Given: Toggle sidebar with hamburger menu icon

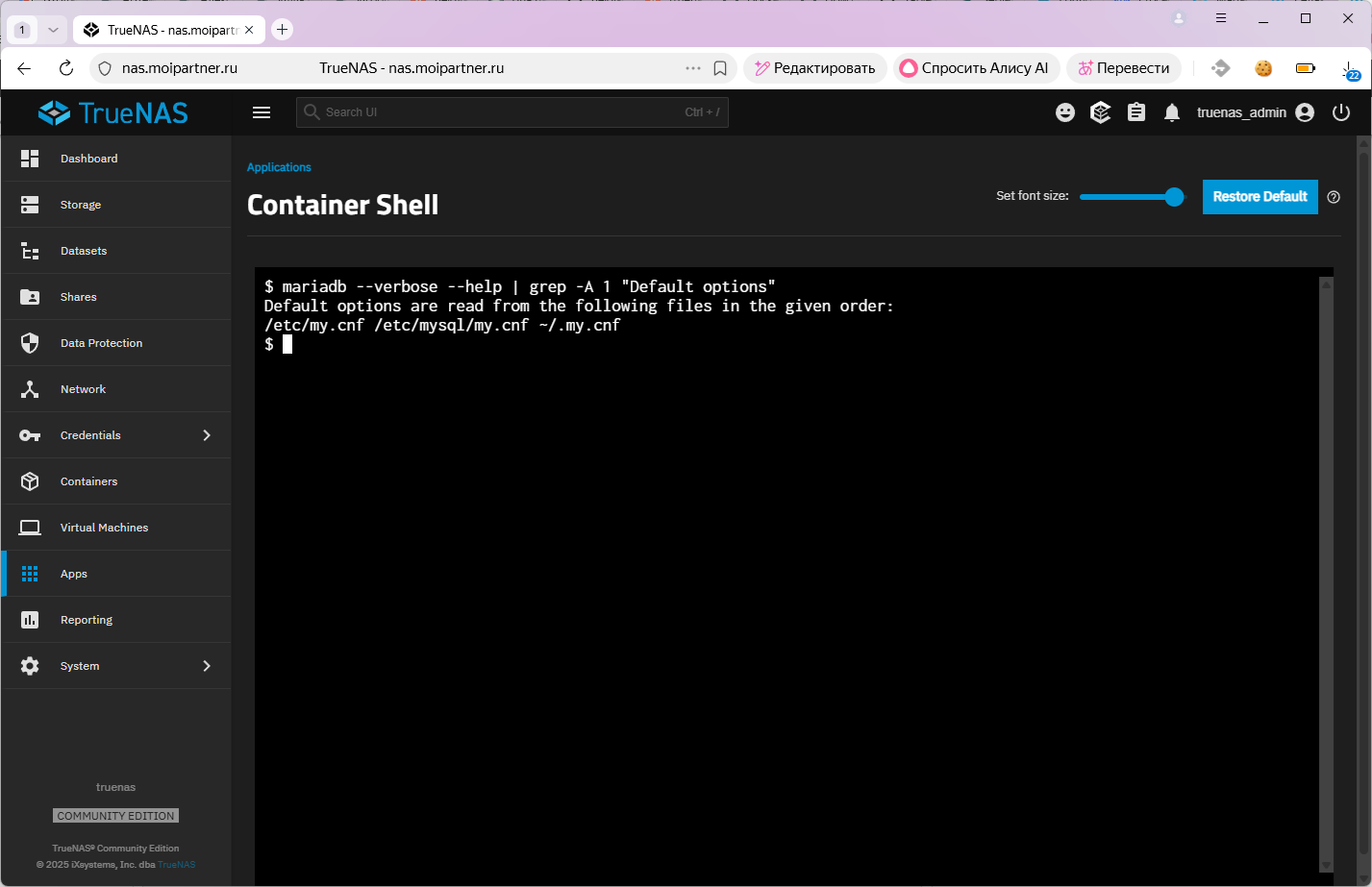Looking at the screenshot, I should (x=262, y=112).
